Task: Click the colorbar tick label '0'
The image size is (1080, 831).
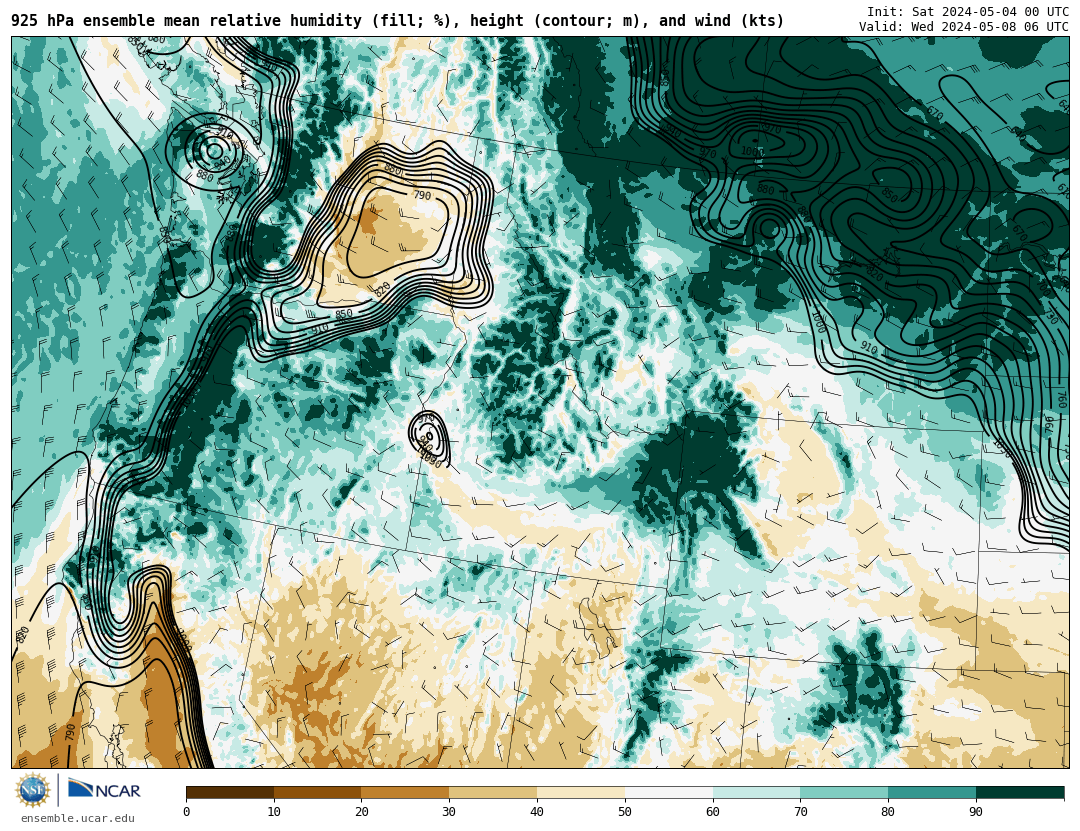Action: (187, 812)
